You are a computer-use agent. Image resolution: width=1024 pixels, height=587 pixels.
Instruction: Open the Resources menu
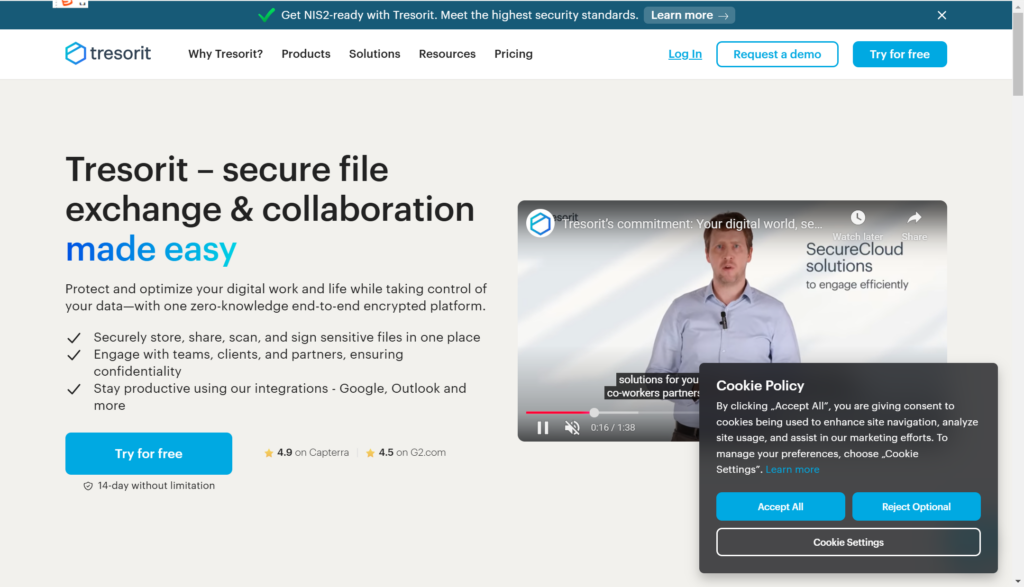447,54
